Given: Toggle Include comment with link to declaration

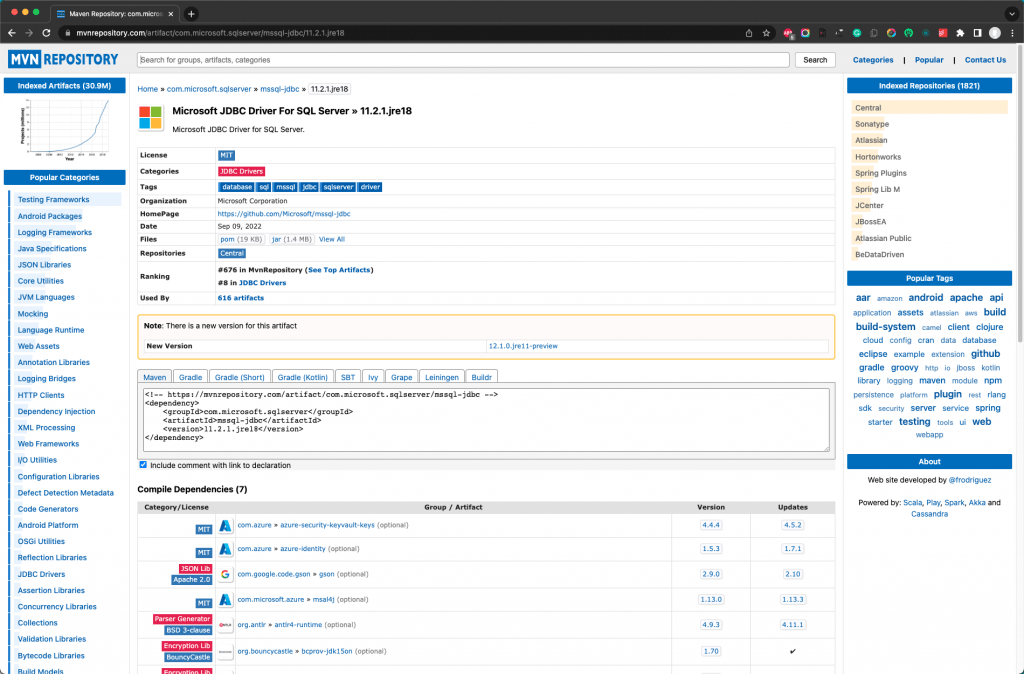Looking at the screenshot, I should tap(143, 464).
